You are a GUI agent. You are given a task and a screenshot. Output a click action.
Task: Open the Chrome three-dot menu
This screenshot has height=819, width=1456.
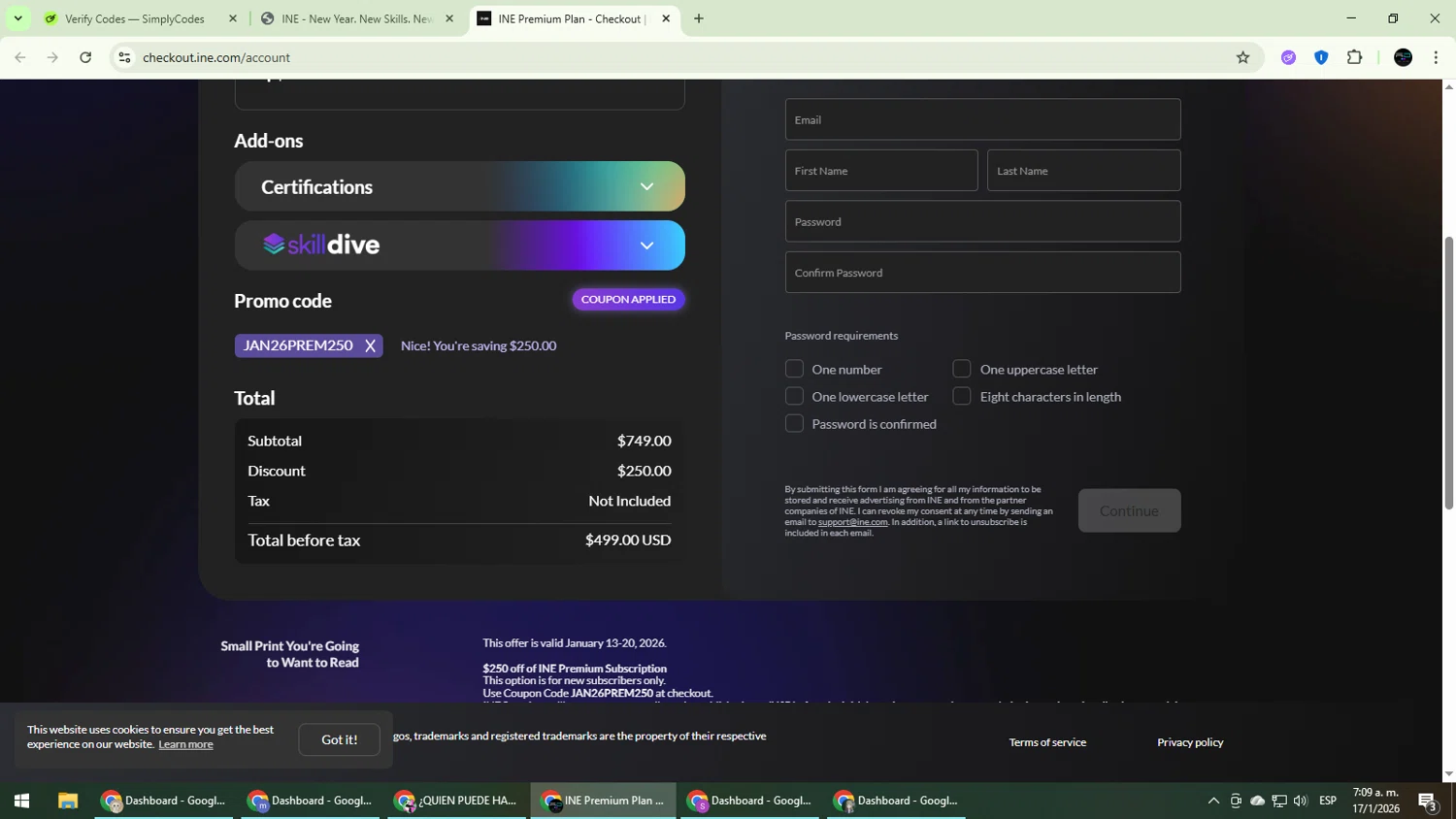click(1436, 57)
